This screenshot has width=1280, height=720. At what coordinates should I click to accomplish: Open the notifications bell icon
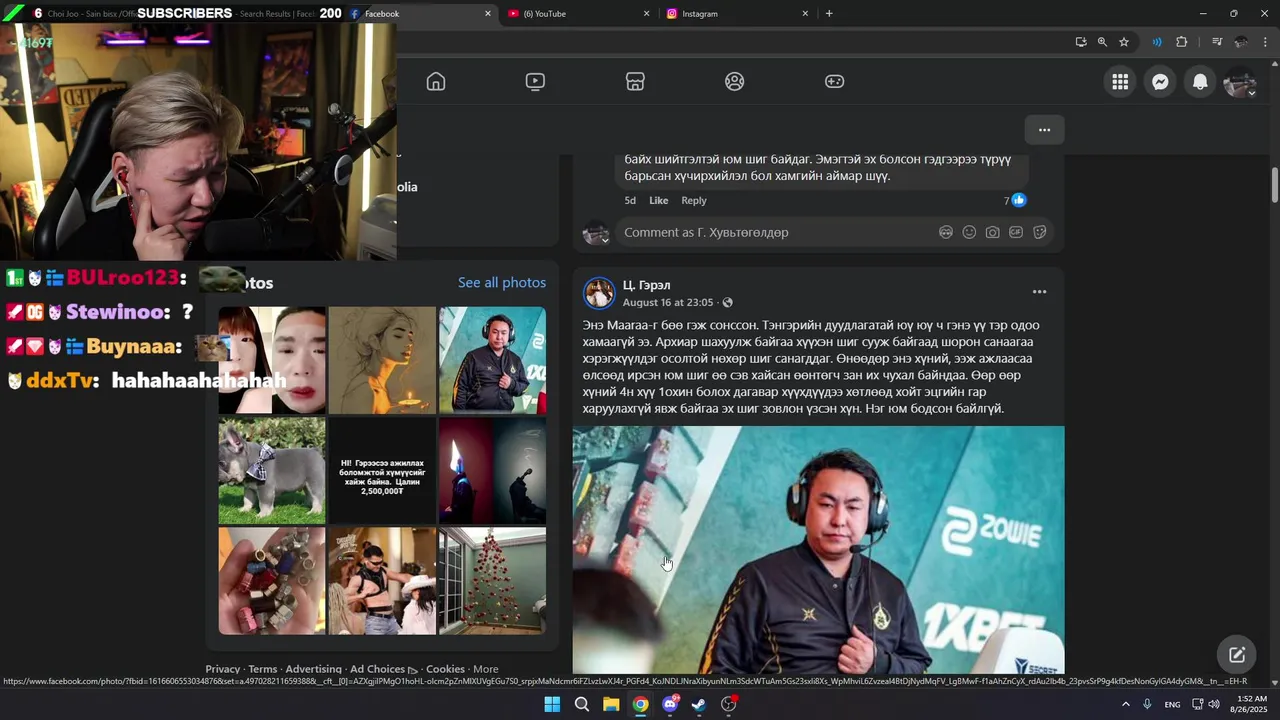click(1200, 82)
